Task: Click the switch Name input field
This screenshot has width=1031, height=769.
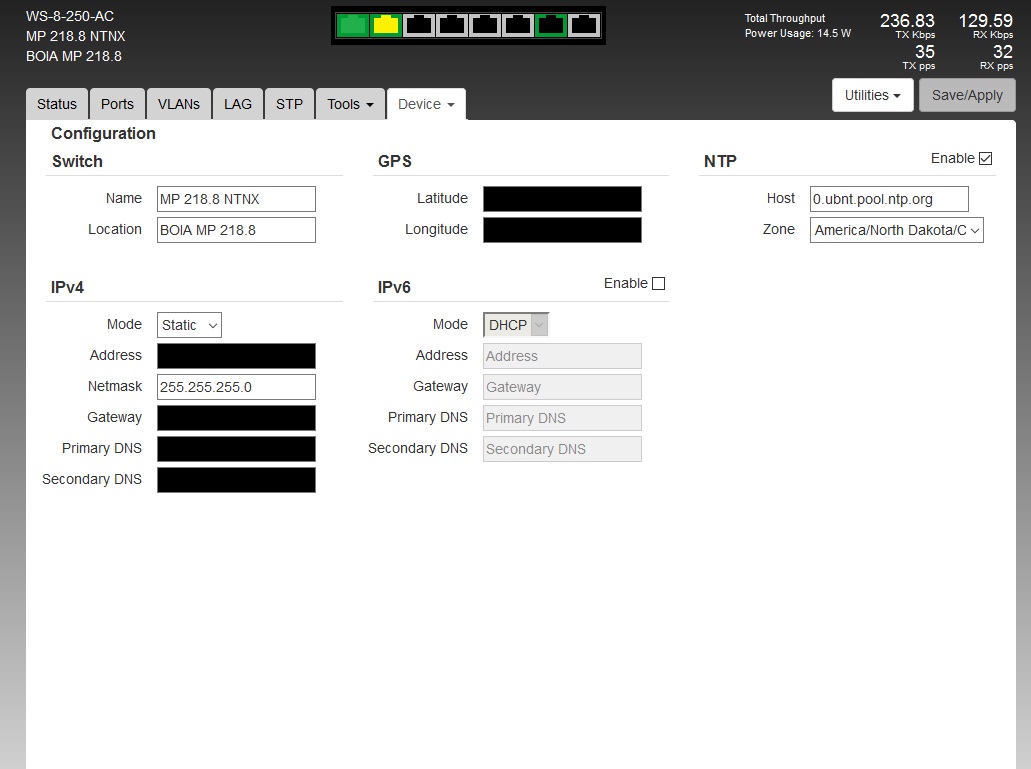Action: tap(236, 199)
